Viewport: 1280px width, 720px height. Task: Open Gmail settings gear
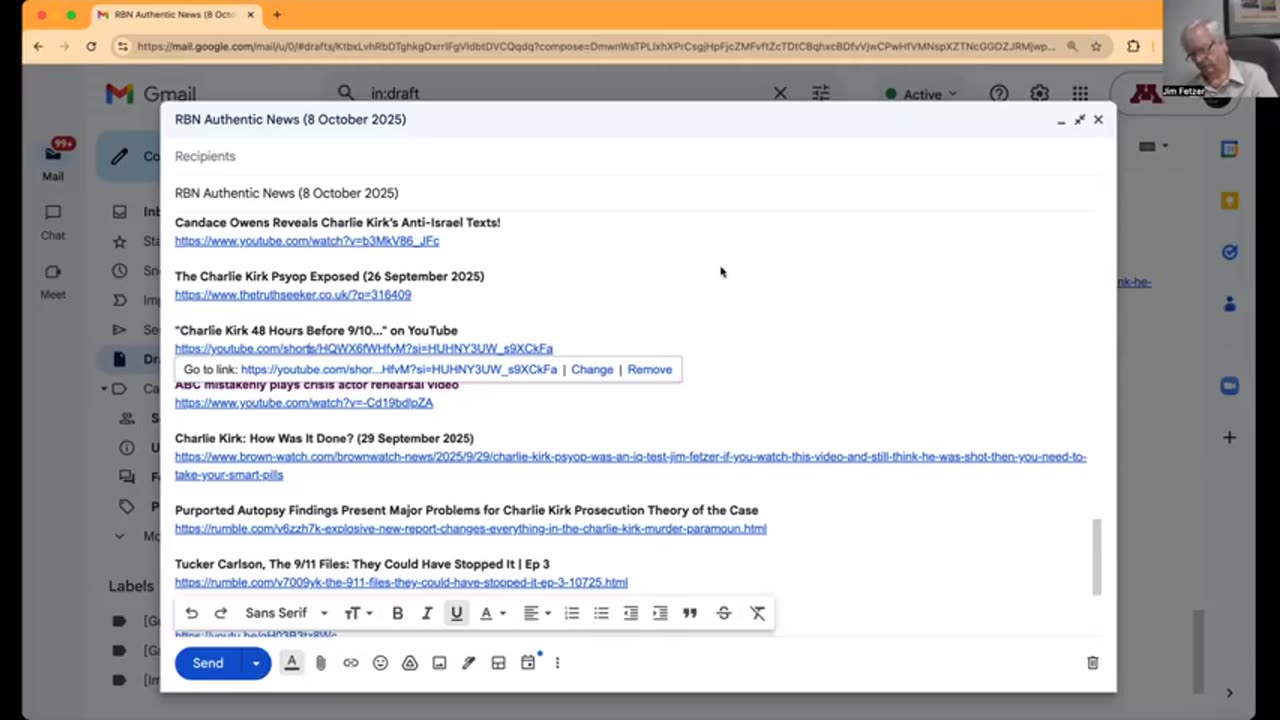tap(1040, 93)
